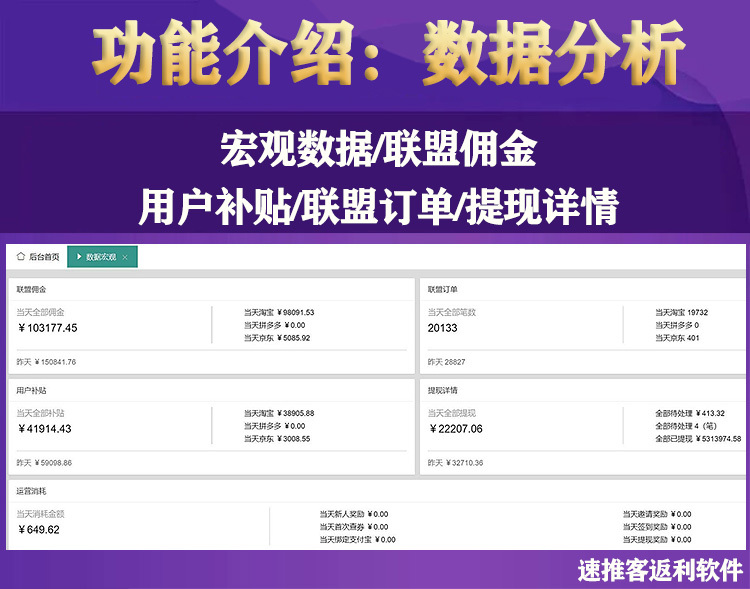Click 当天淘宝 19732 orders entry
This screenshot has width=750, height=589.
pos(682,312)
